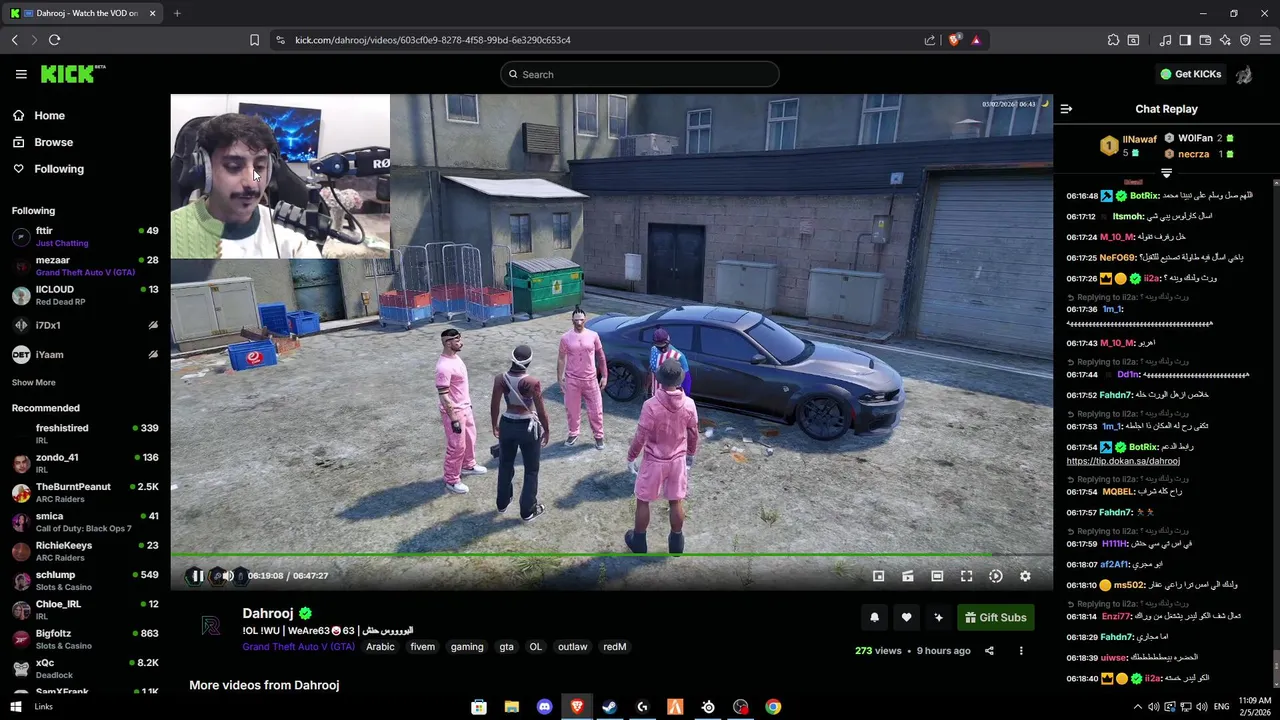This screenshot has height=720, width=1280.
Task: Select the redM tag
Action: pyautogui.click(x=615, y=647)
